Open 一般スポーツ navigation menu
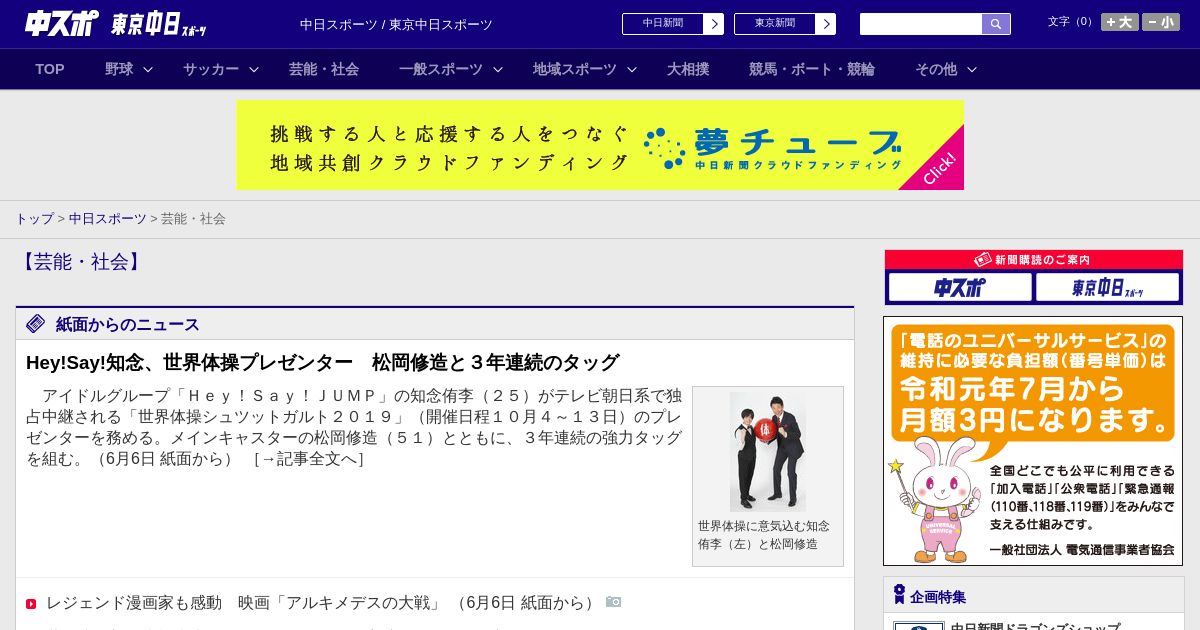Viewport: 1200px width, 630px height. [441, 69]
